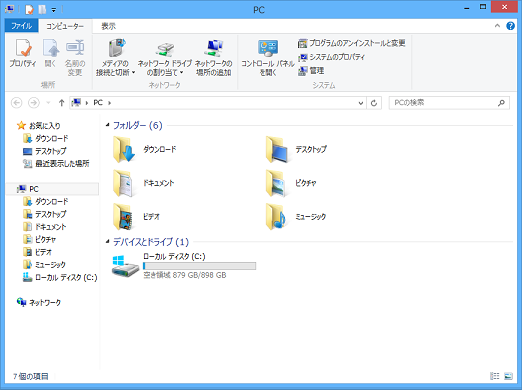Click PC in the address bar breadcrumb
The width and height of the screenshot is (522, 390).
pyautogui.click(x=98, y=103)
